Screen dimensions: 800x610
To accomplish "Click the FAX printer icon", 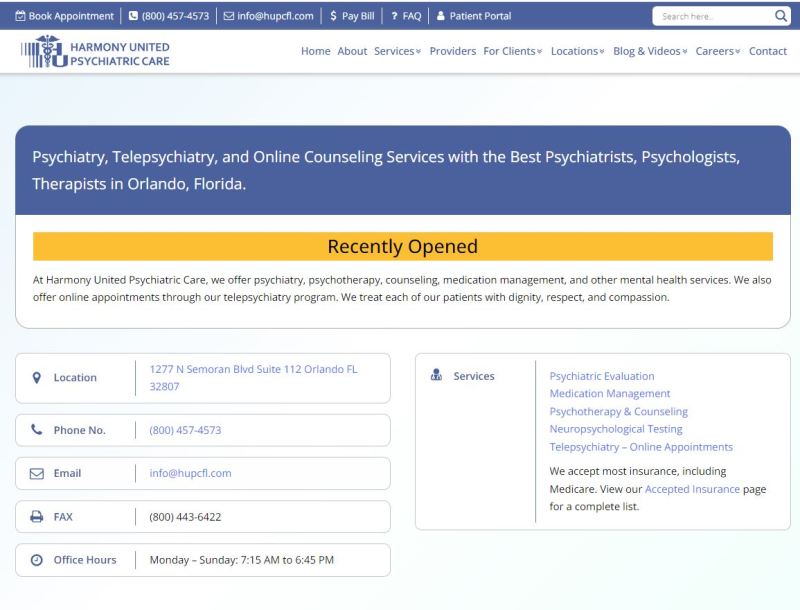I will [x=37, y=517].
